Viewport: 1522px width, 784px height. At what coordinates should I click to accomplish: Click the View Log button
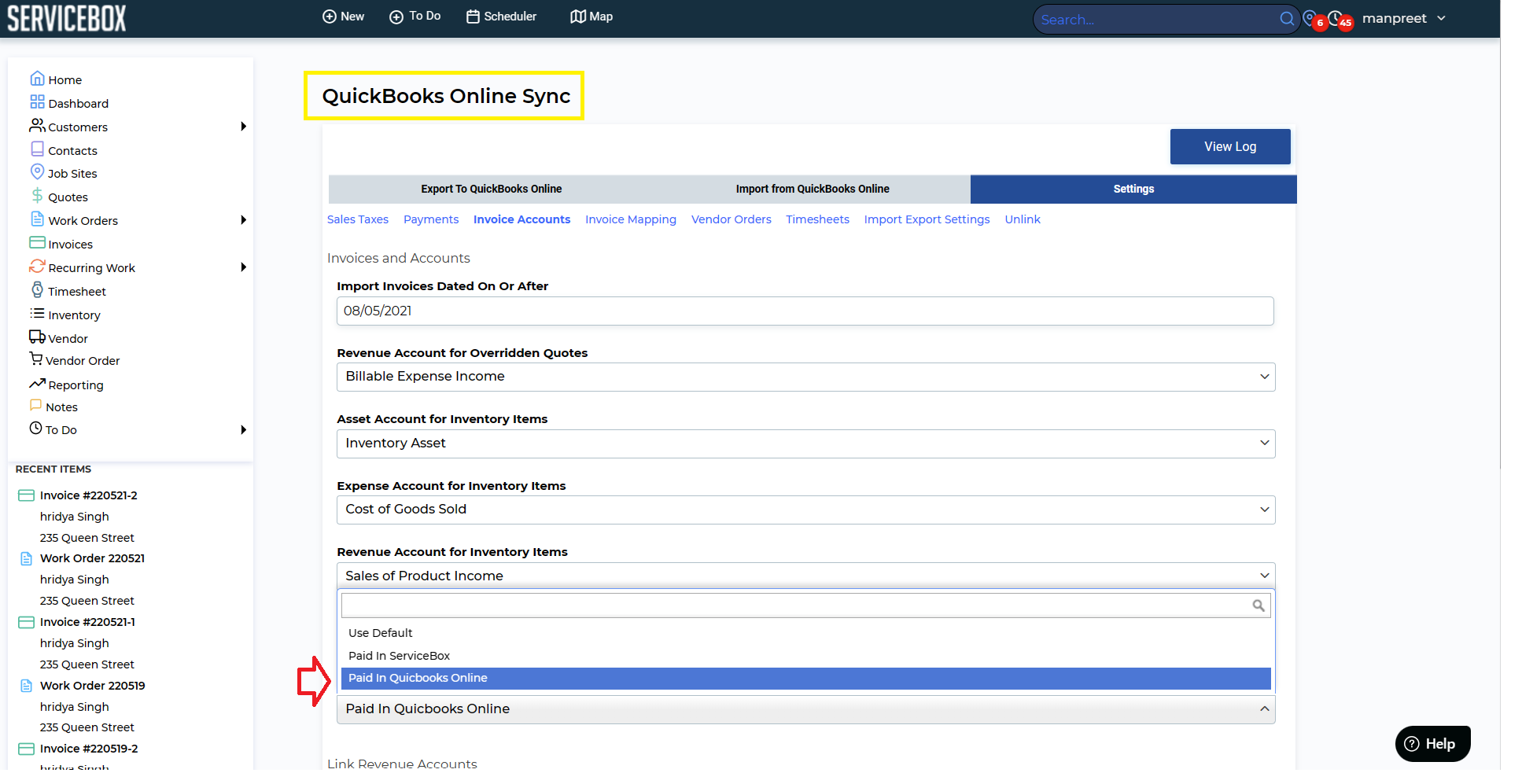[x=1230, y=146]
